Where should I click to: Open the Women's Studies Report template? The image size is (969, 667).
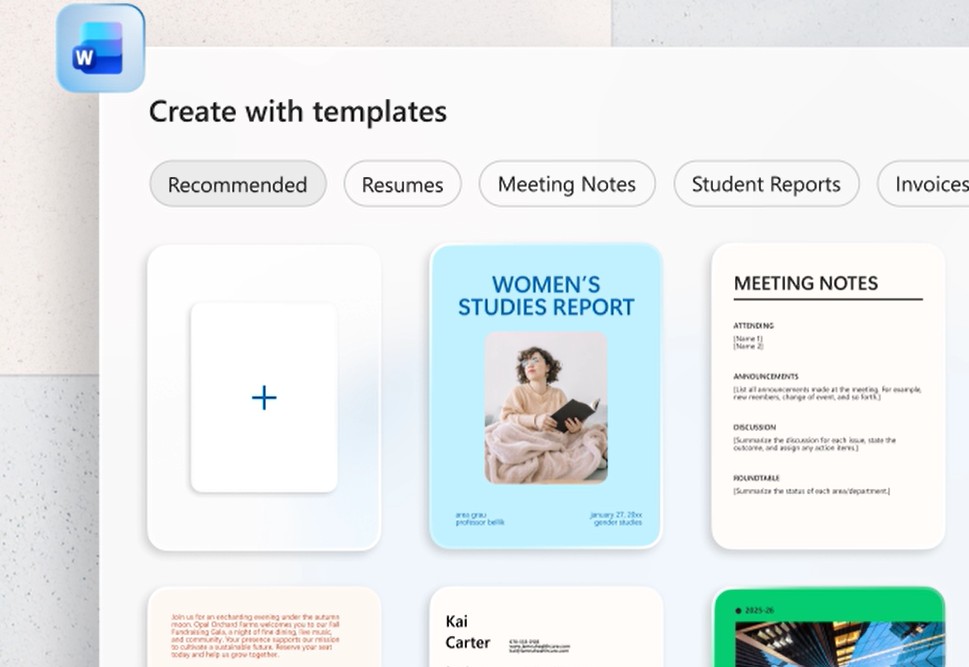546,396
